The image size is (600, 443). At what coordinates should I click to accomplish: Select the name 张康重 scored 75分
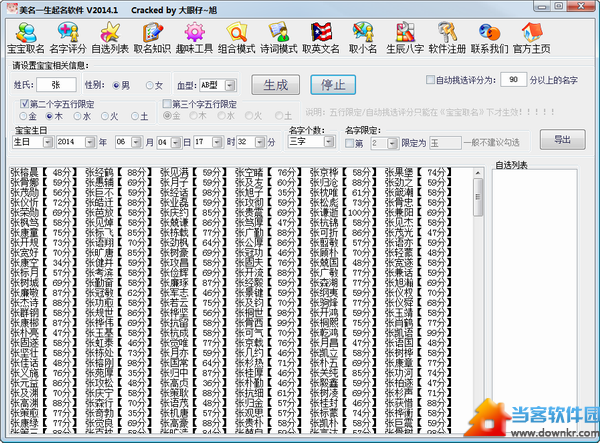[43, 233]
